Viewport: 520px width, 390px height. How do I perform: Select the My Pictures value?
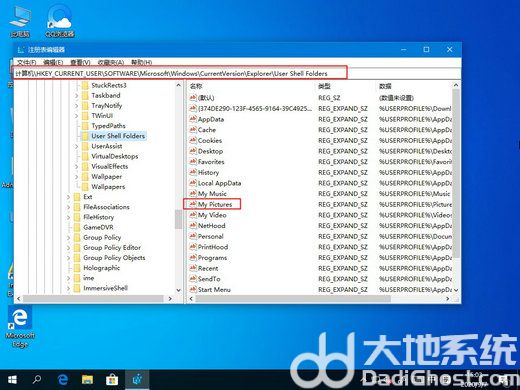pyautogui.click(x=215, y=204)
